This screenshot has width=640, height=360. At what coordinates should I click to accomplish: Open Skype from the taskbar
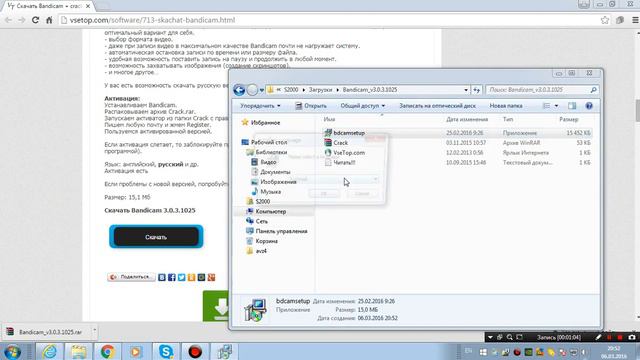pos(166,351)
